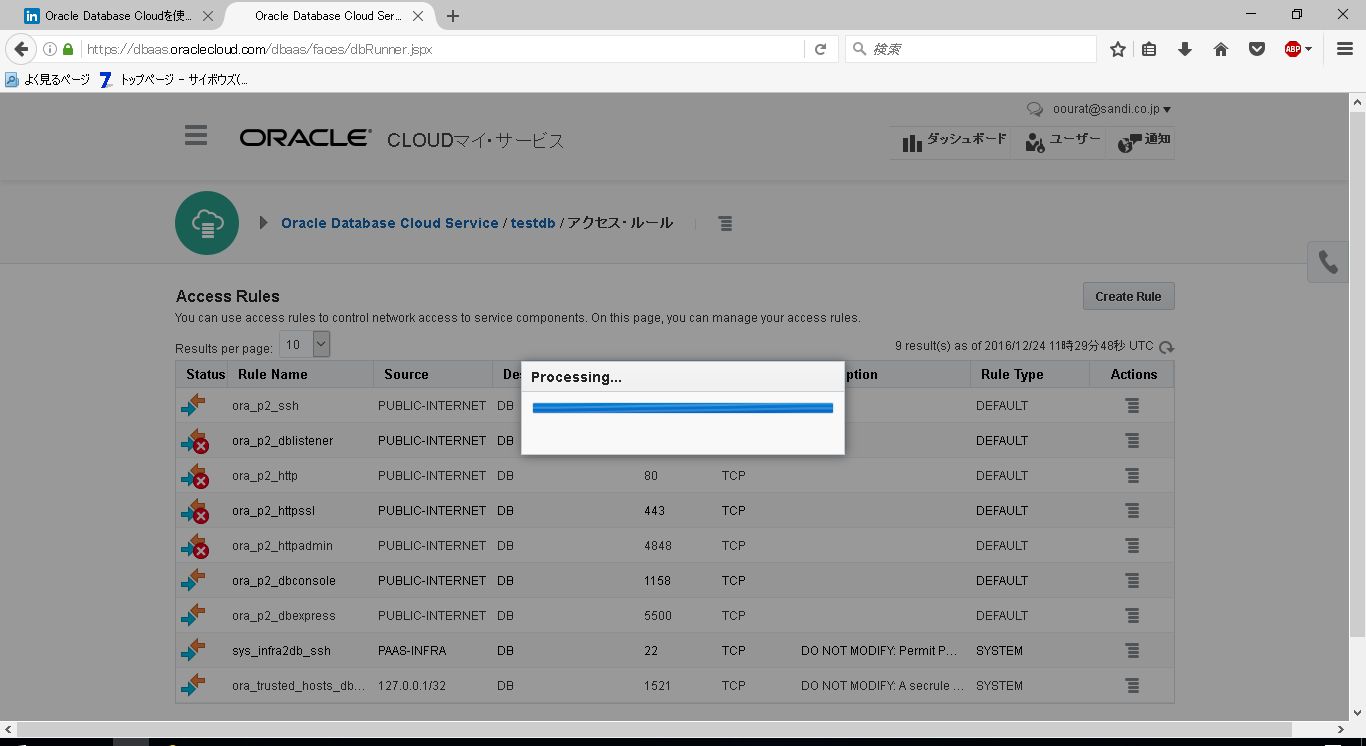Viewport: 1366px width, 746px height.
Task: Open the Actions menu for ora_p2_httpadmin
Action: 1132,546
